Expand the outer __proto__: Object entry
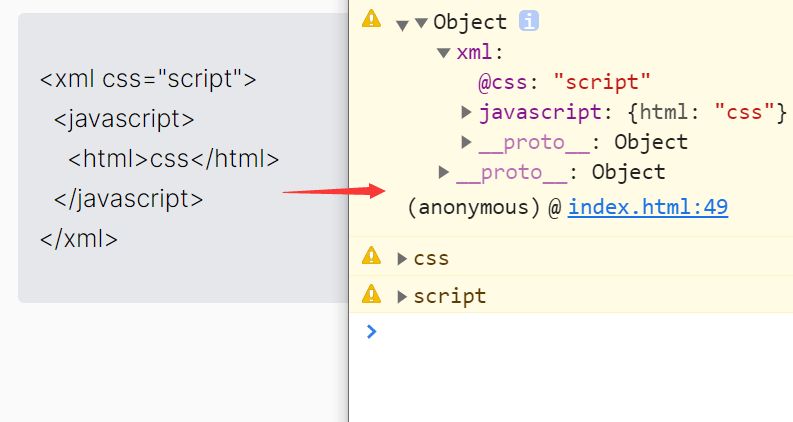 tap(444, 172)
